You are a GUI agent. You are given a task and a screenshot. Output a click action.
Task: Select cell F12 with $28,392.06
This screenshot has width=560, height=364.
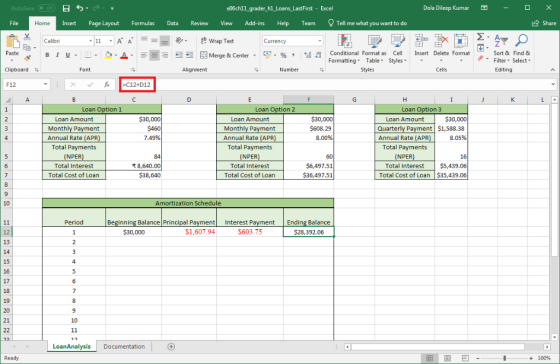click(309, 232)
